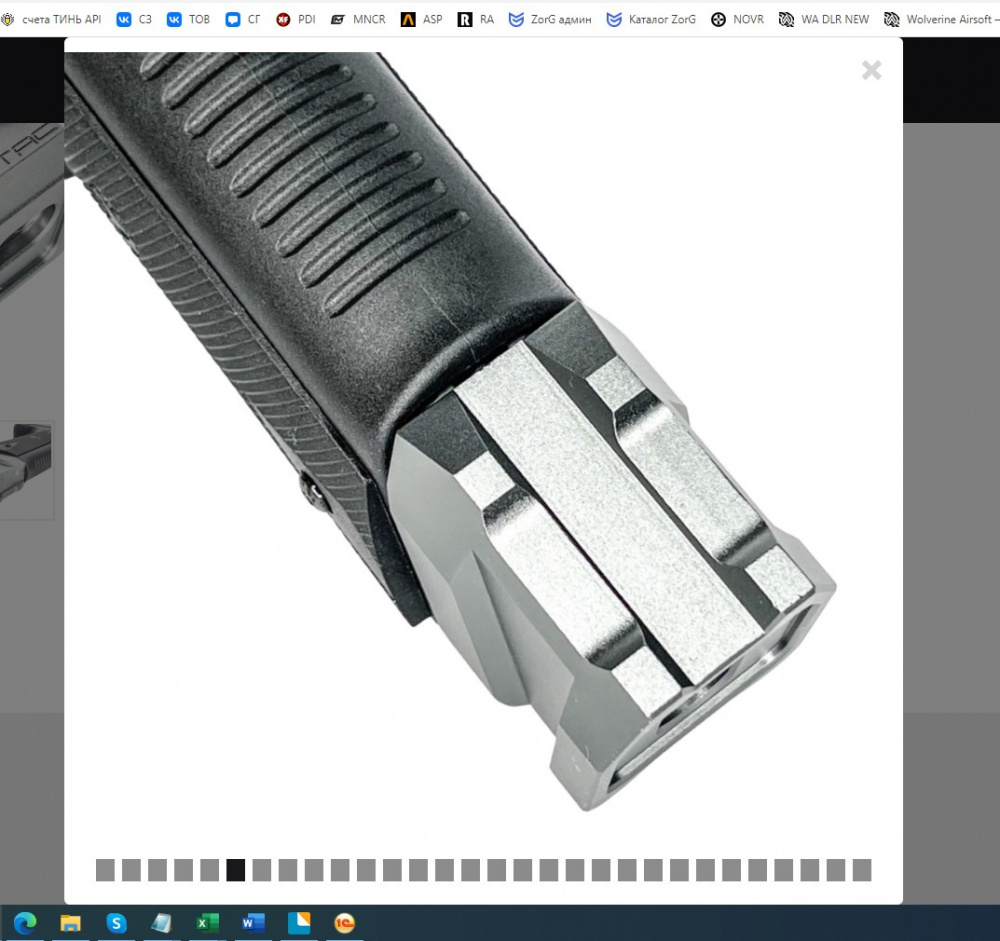1000x941 pixels.
Task: Open Word from the taskbar
Action: click(253, 923)
